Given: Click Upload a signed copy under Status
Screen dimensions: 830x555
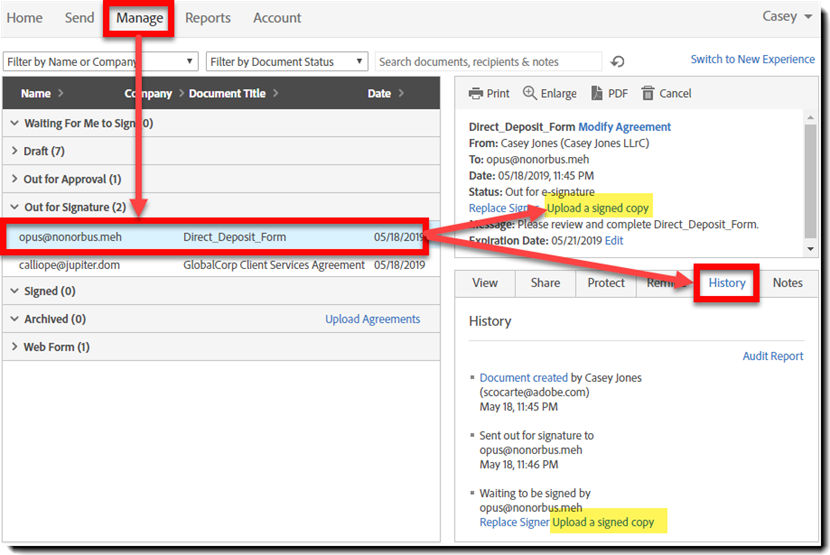Looking at the screenshot, I should click(x=598, y=208).
